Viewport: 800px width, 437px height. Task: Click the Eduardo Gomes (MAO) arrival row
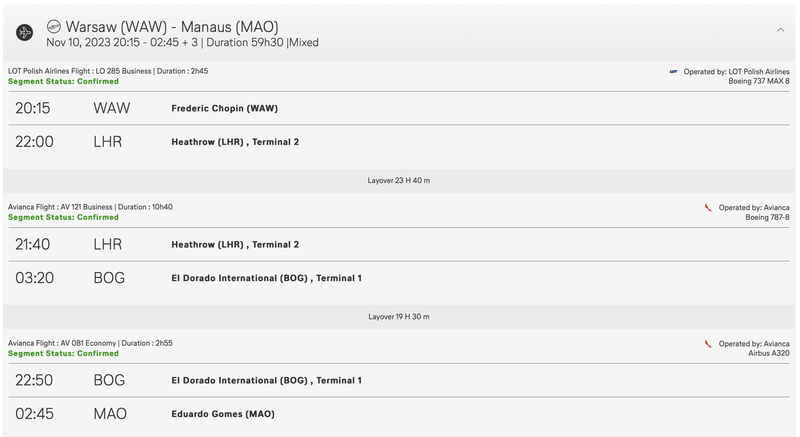tap(399, 414)
